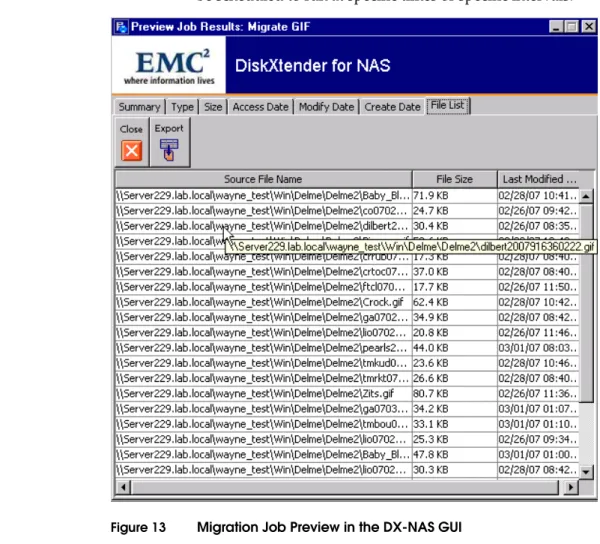Click horizontal scrollbar left arrow
Viewport: 600px width, 544px height.
point(123,487)
